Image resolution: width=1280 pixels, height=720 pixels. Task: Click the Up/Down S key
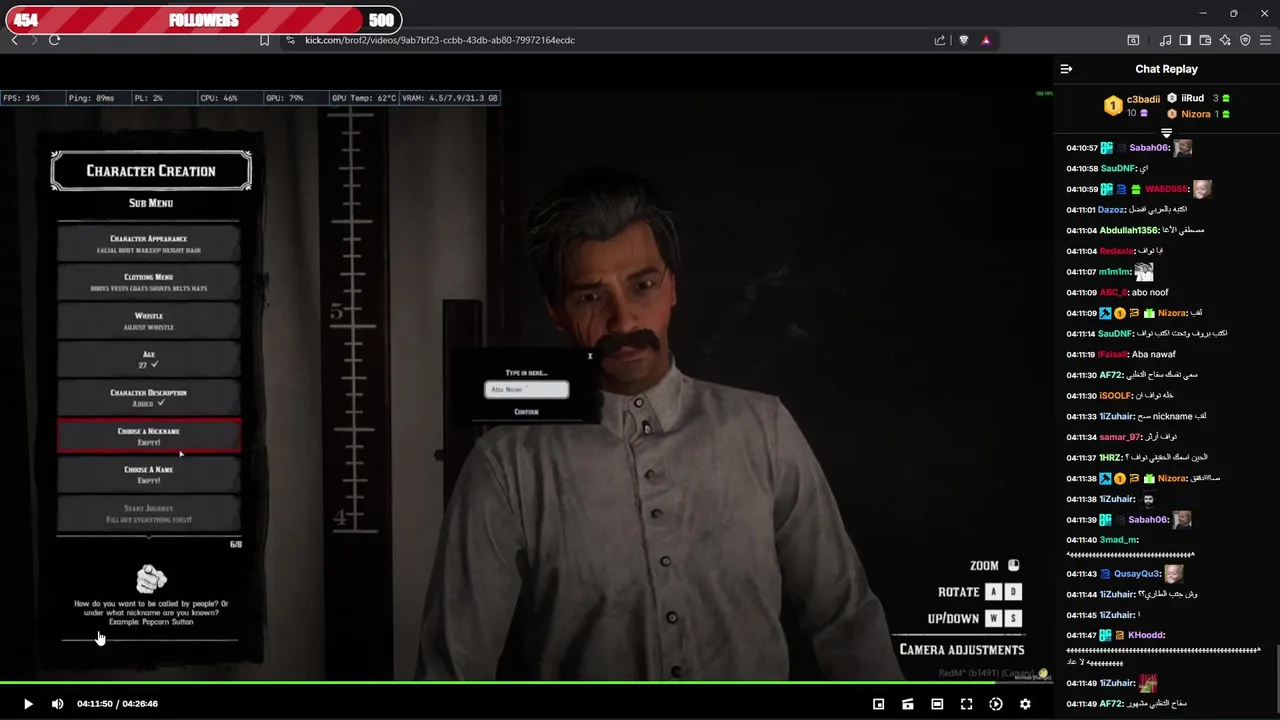(x=1013, y=618)
